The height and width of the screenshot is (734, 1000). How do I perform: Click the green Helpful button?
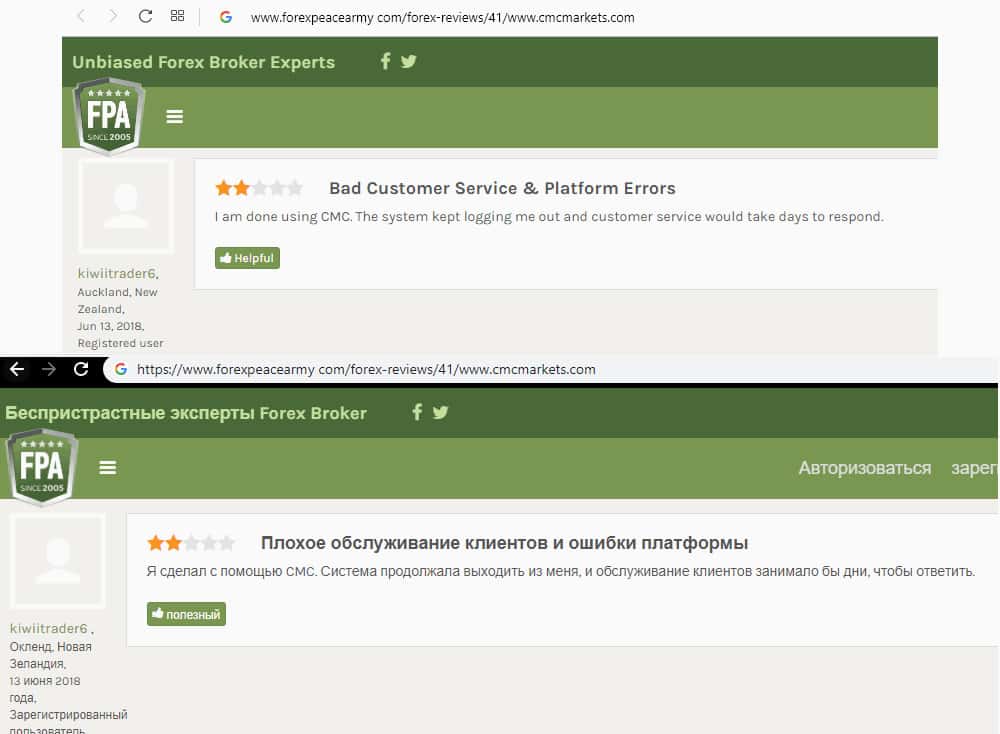click(x=247, y=258)
